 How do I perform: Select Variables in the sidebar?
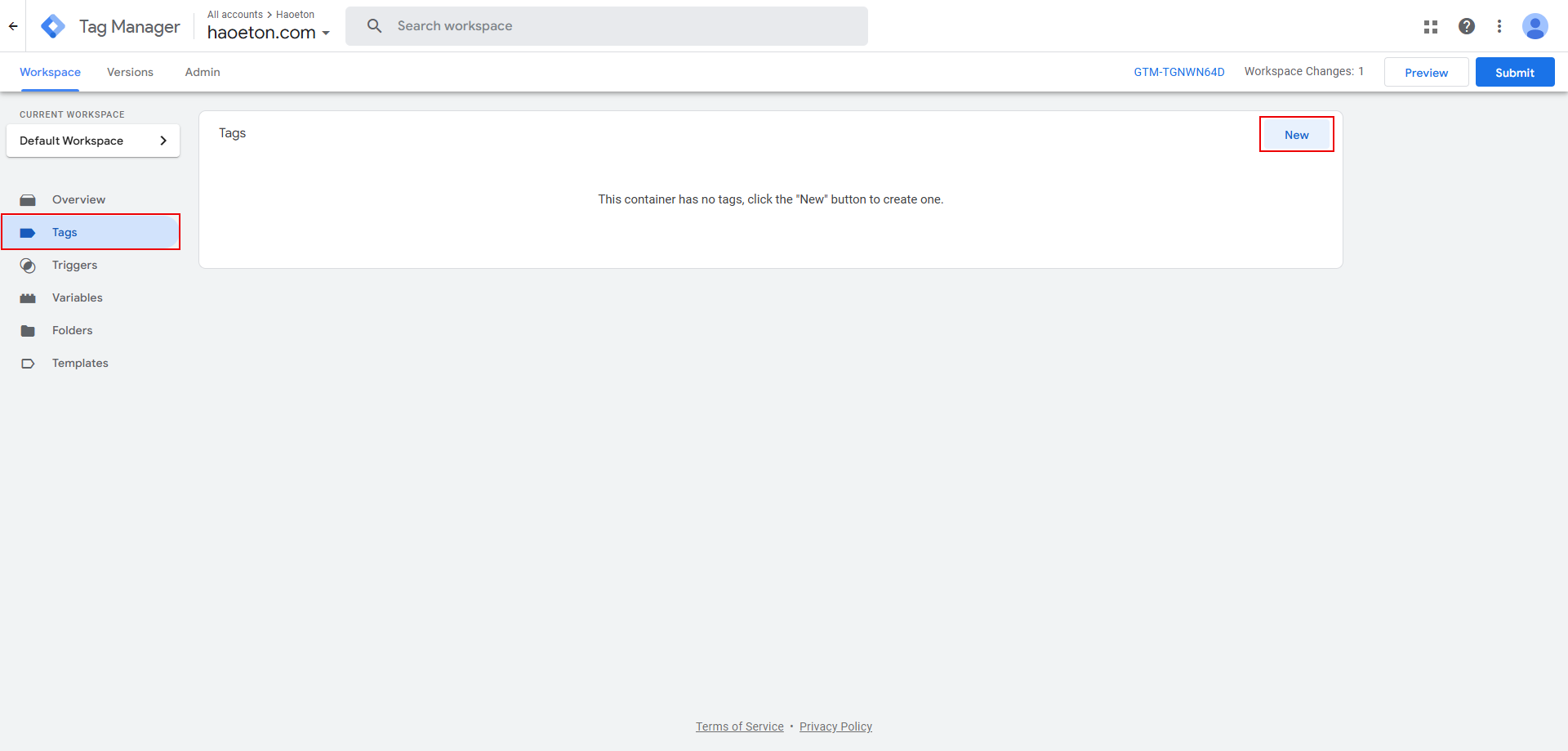(90, 297)
